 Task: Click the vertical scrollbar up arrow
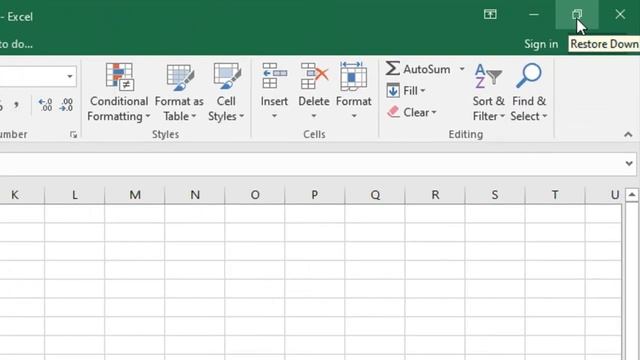(632, 195)
